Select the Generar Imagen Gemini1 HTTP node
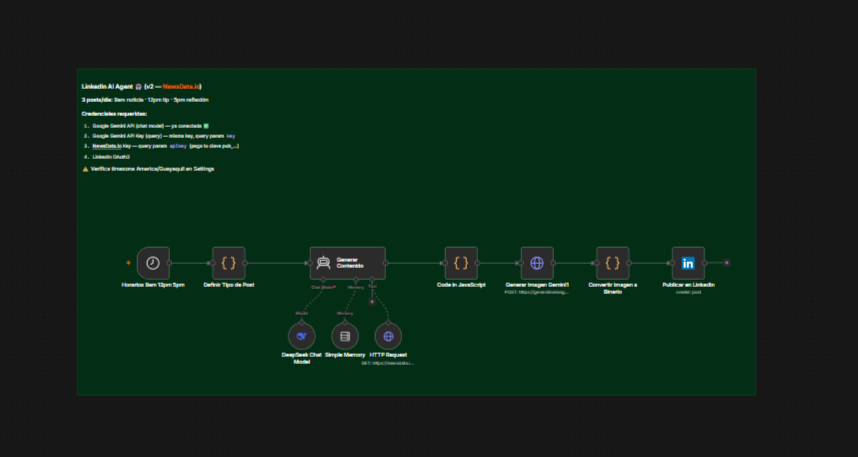Screen dimensions: 858x457 pos(537,263)
